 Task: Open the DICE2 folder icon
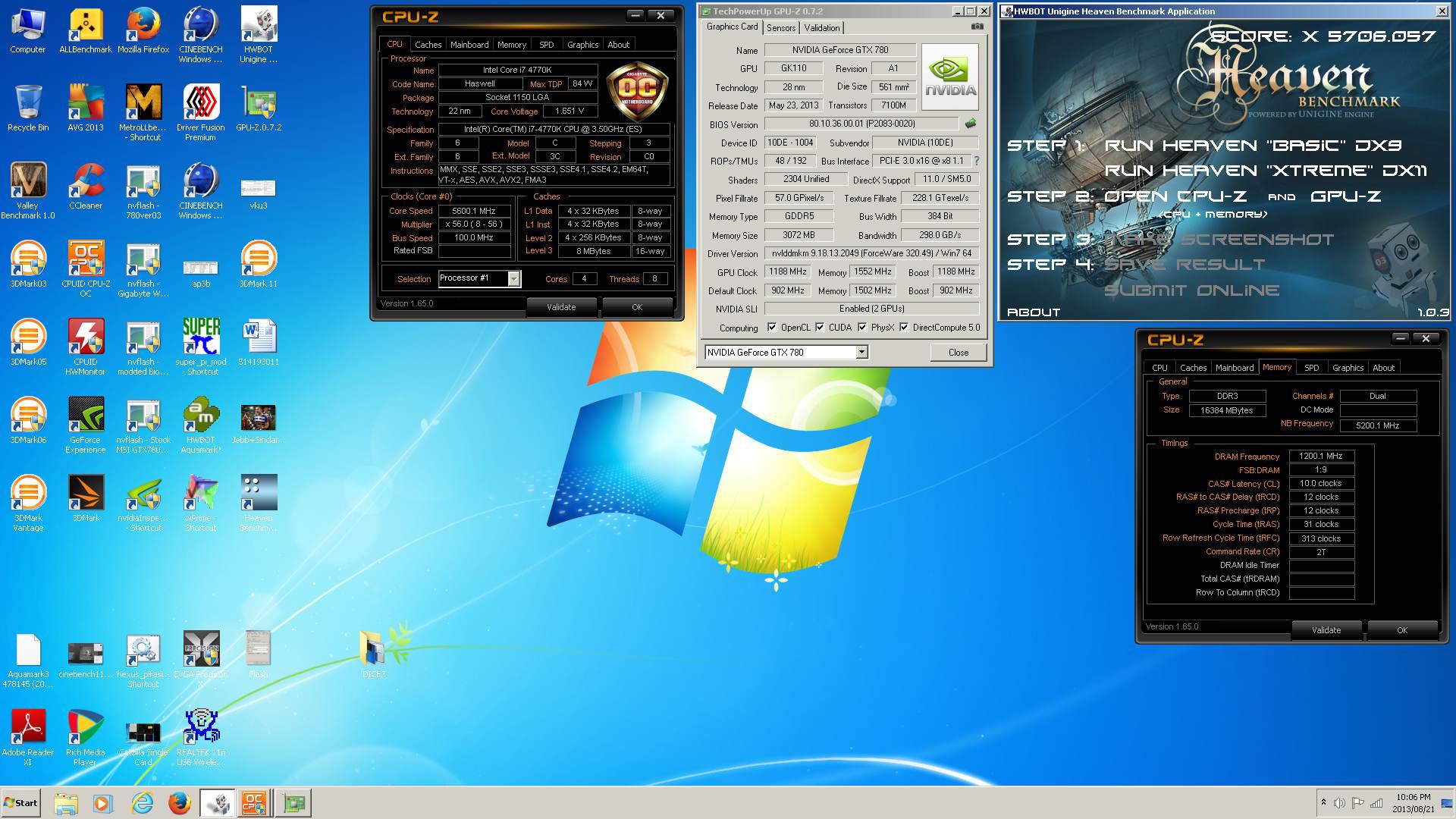[x=374, y=655]
